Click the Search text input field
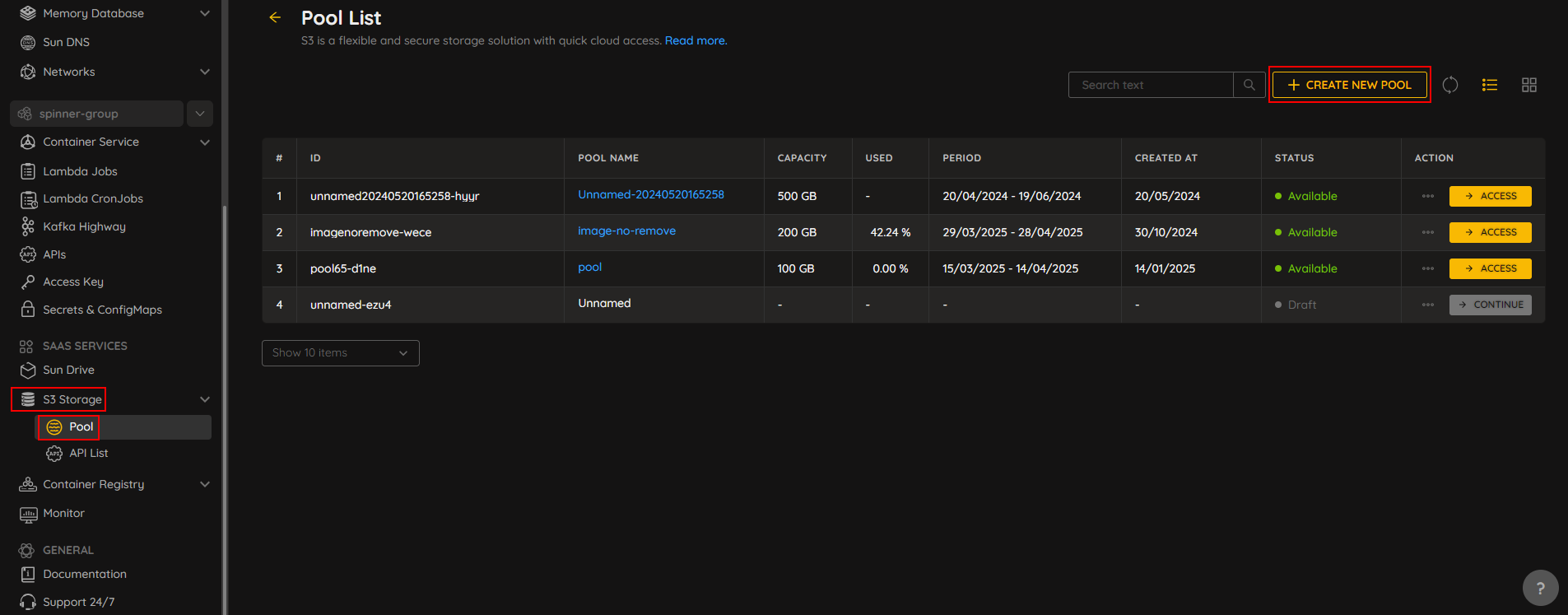This screenshot has height=615, width=1568. (1151, 85)
